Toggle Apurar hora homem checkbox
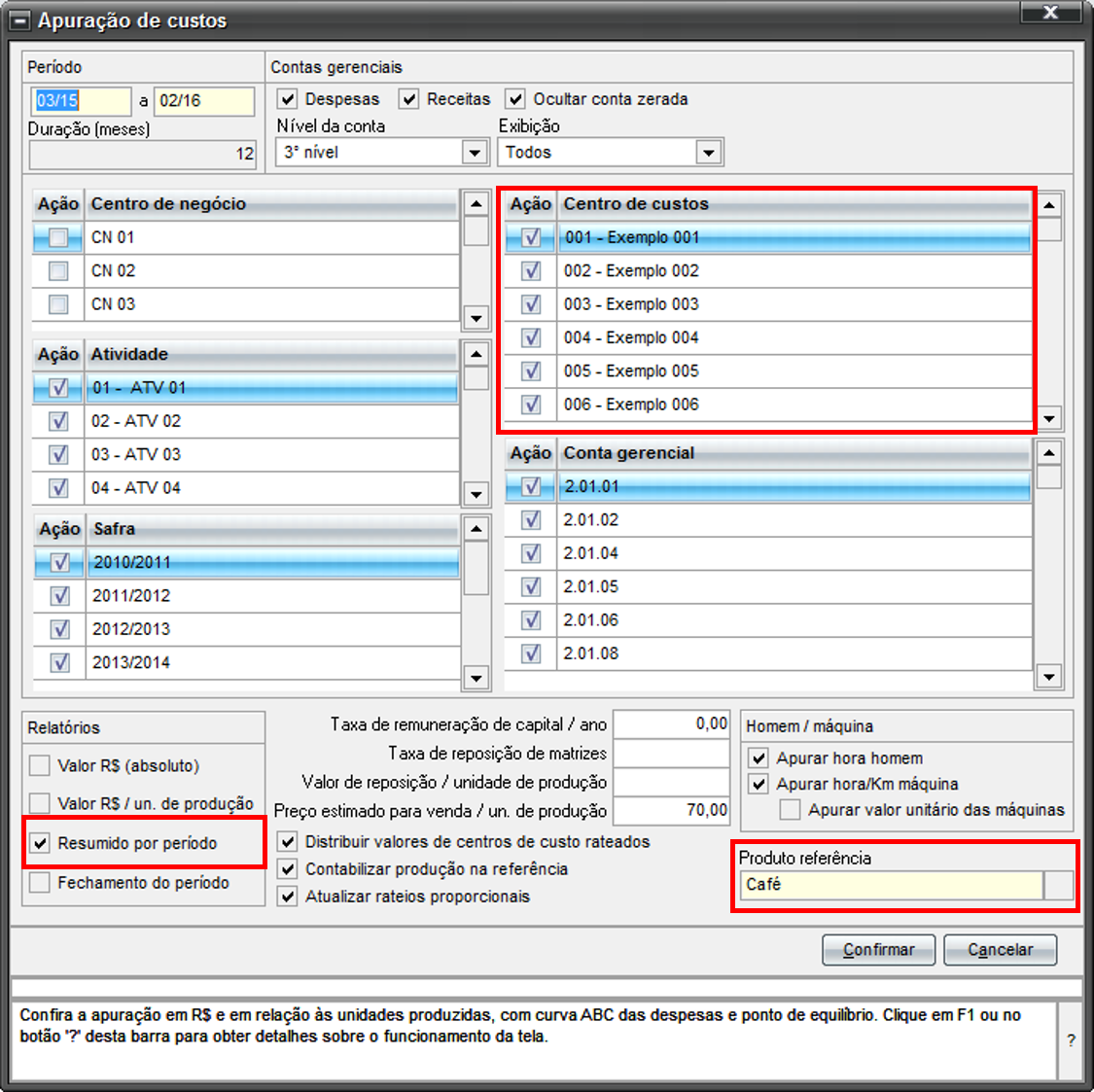 759,757
